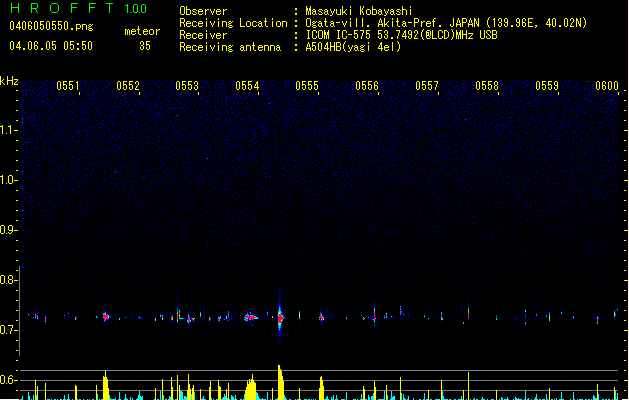Click the Receiver field label
This screenshot has width=629, height=400.
pyautogui.click(x=203, y=35)
